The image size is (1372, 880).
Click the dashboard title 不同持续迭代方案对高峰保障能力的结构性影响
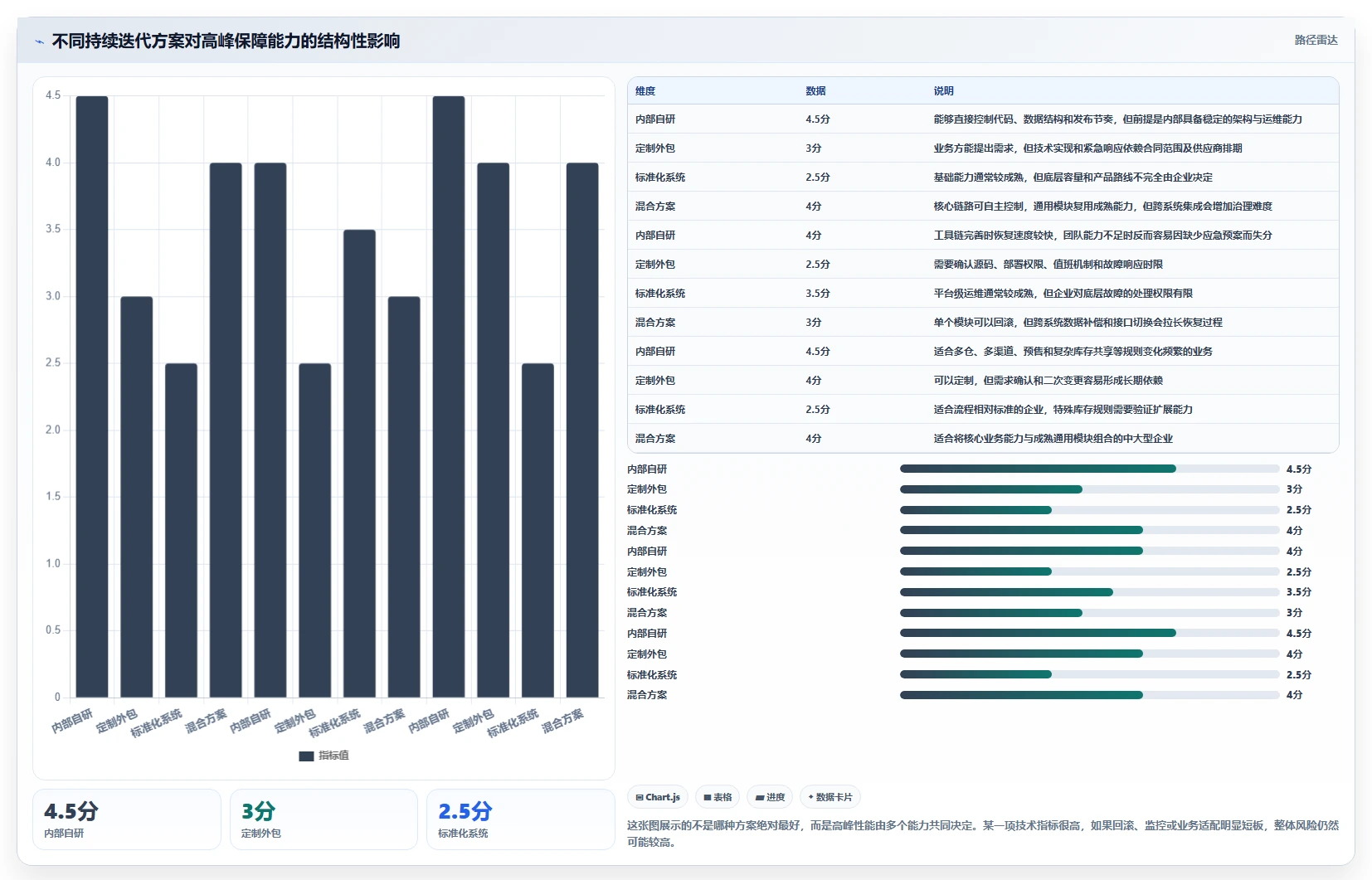(226, 41)
